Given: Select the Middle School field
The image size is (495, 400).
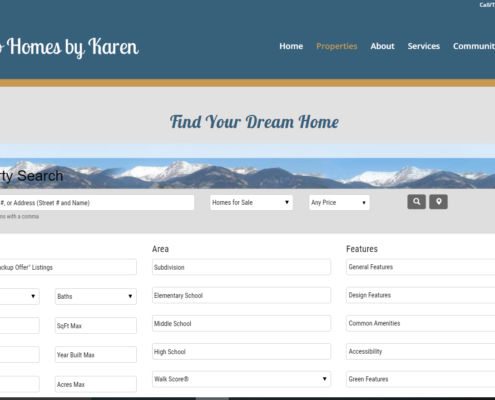Looking at the screenshot, I should click(241, 323).
